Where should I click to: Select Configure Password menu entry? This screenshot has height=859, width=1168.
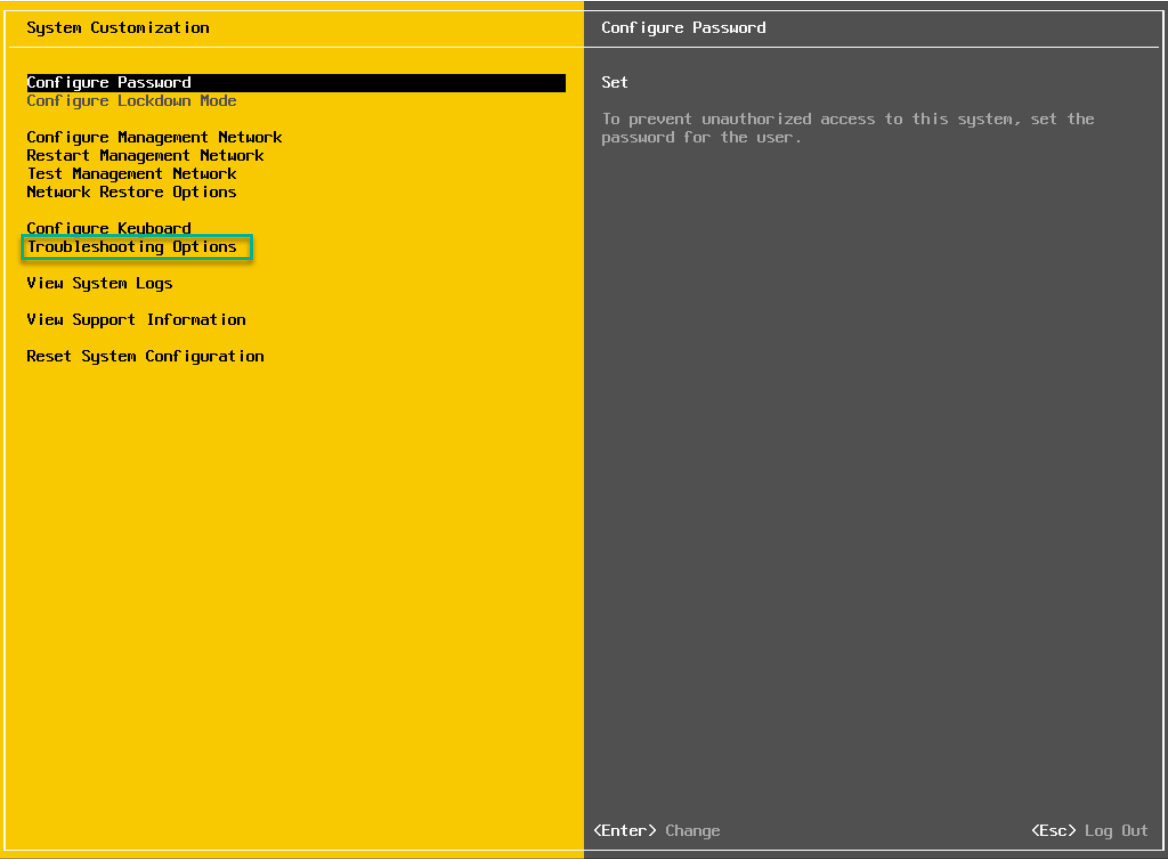pyautogui.click(x=108, y=82)
